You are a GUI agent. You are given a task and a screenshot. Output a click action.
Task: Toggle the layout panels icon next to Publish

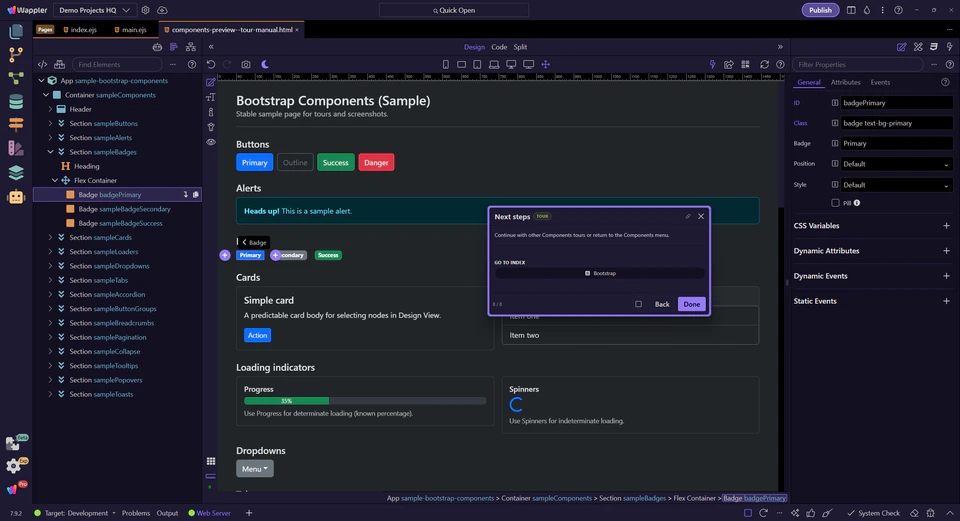coord(851,10)
